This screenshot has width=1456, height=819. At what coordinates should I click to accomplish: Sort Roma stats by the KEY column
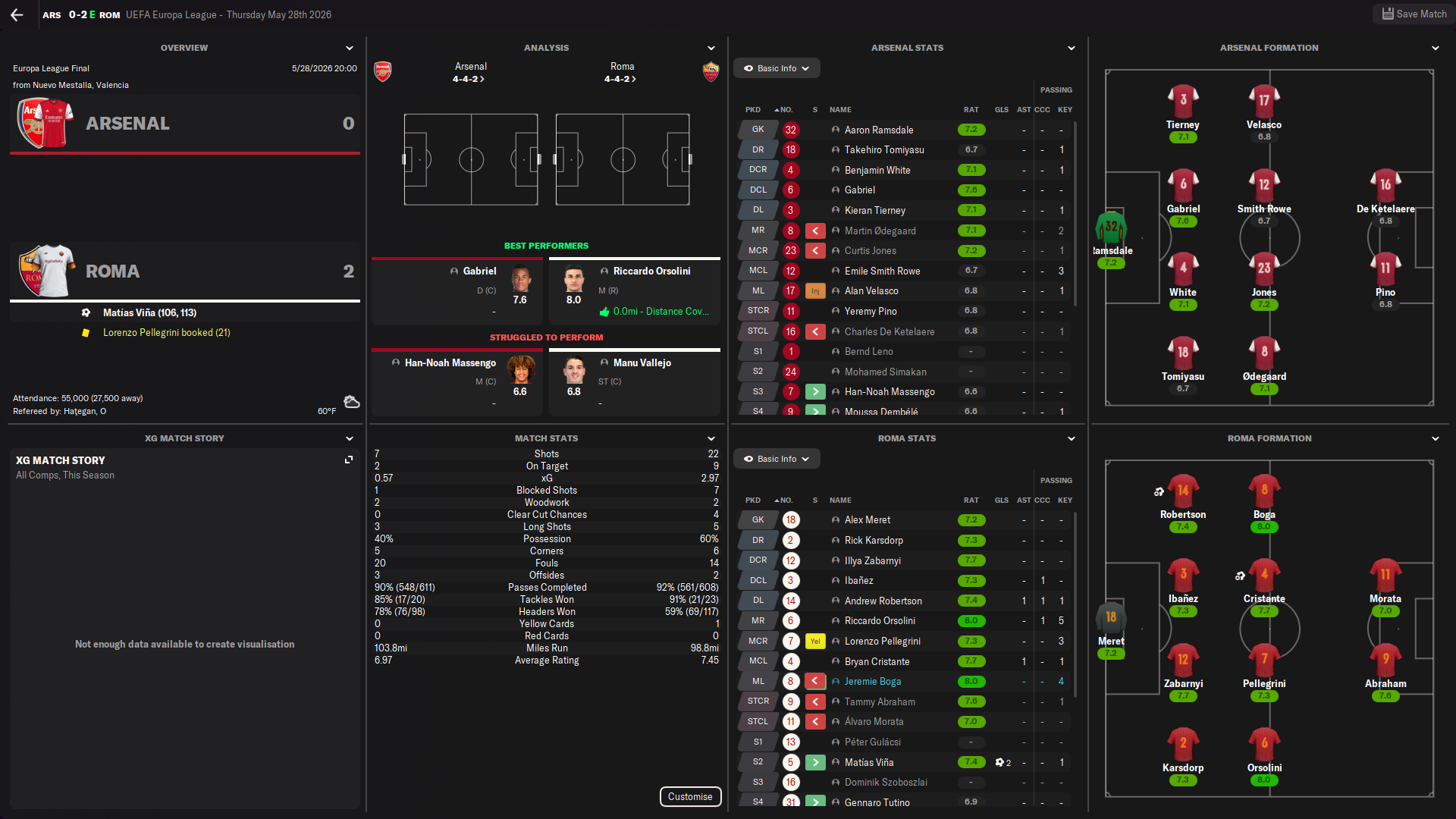point(1065,500)
